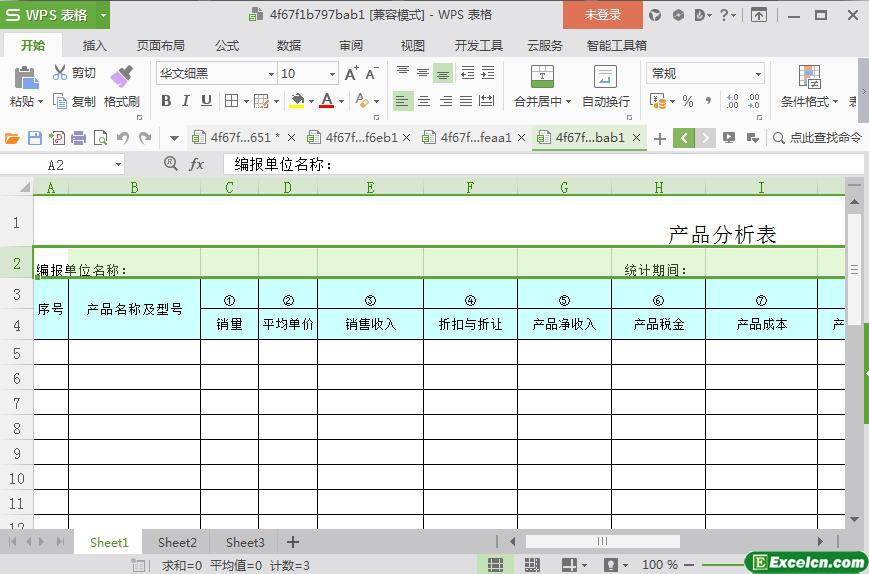Click the 未登录 login button
Screen dimensions: 869x574
(x=602, y=14)
